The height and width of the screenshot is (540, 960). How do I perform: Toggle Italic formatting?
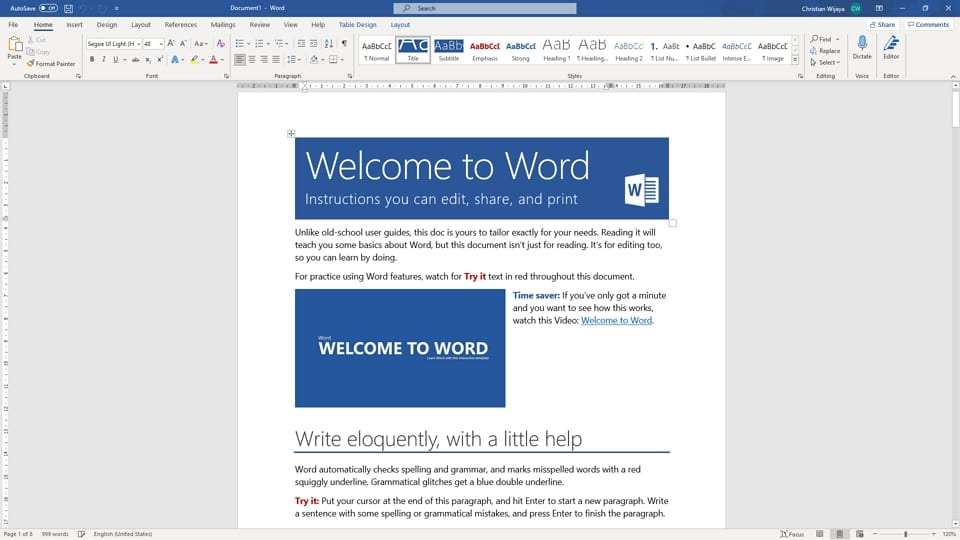(103, 60)
